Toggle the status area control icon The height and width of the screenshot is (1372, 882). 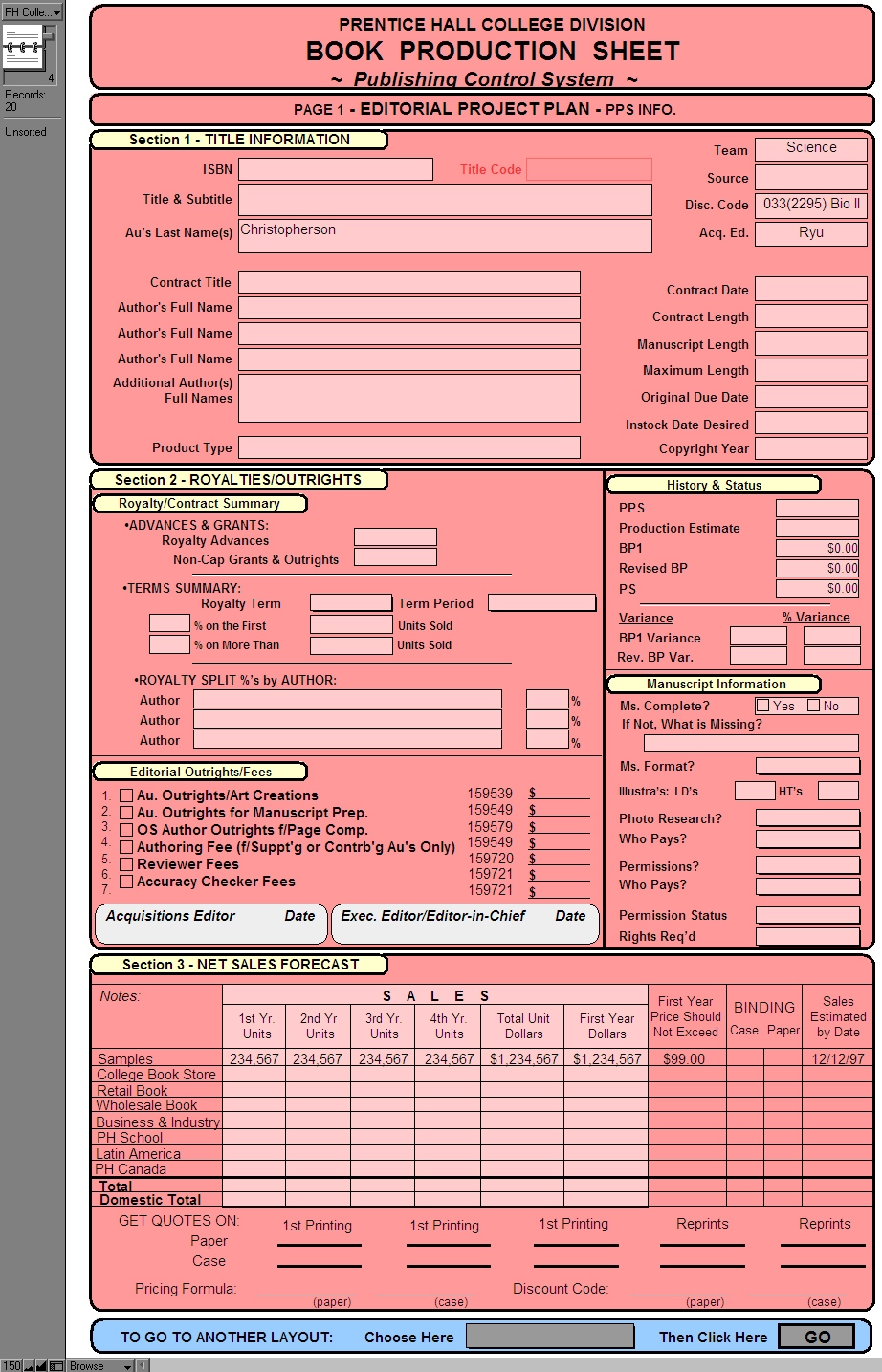coord(56,1366)
